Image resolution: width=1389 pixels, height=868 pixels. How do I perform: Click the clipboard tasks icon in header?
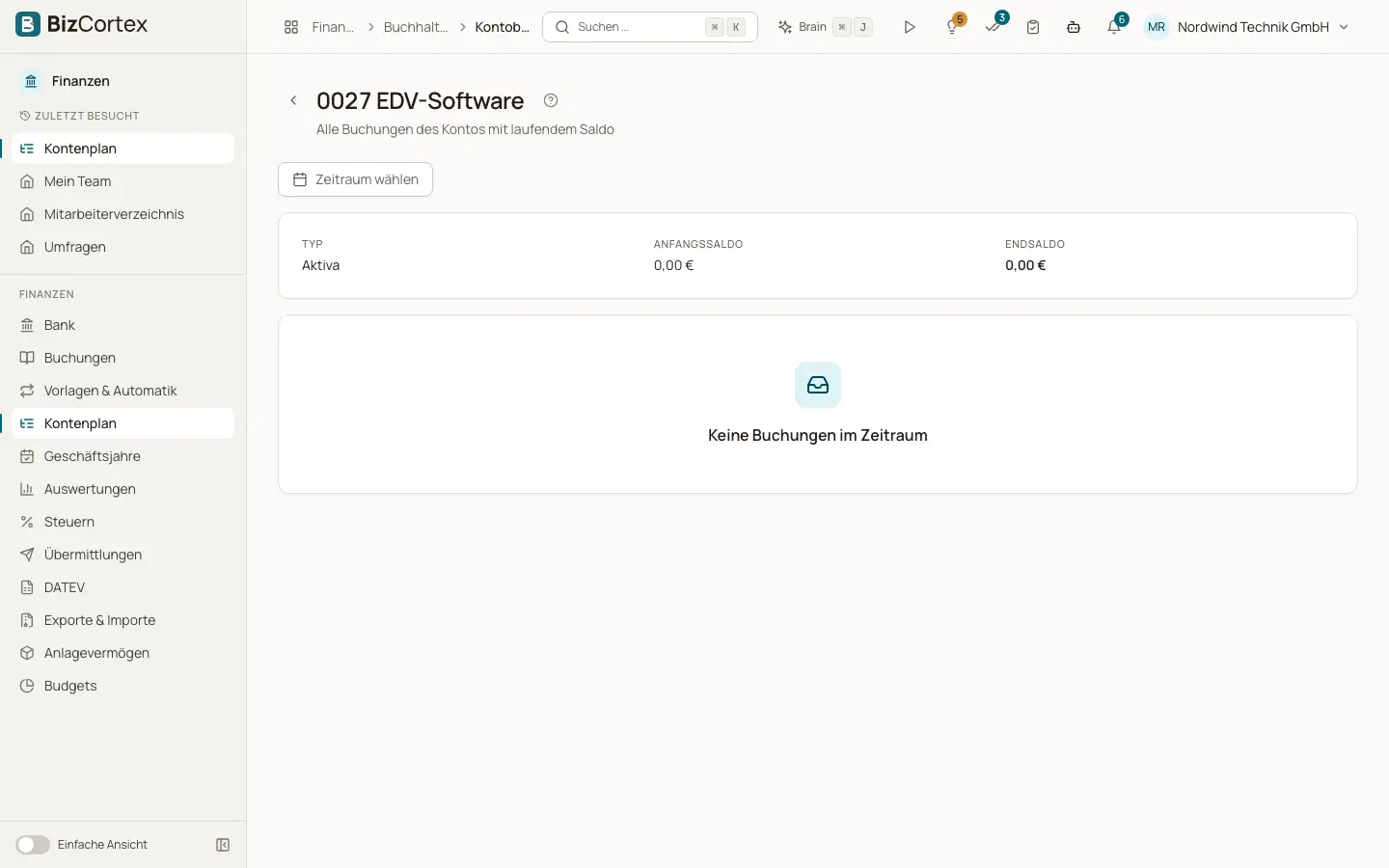[x=1033, y=27]
